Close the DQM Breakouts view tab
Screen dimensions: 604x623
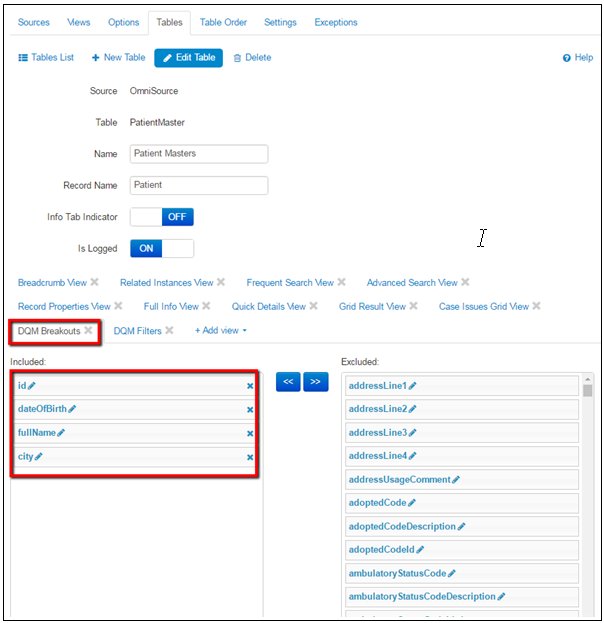88,331
